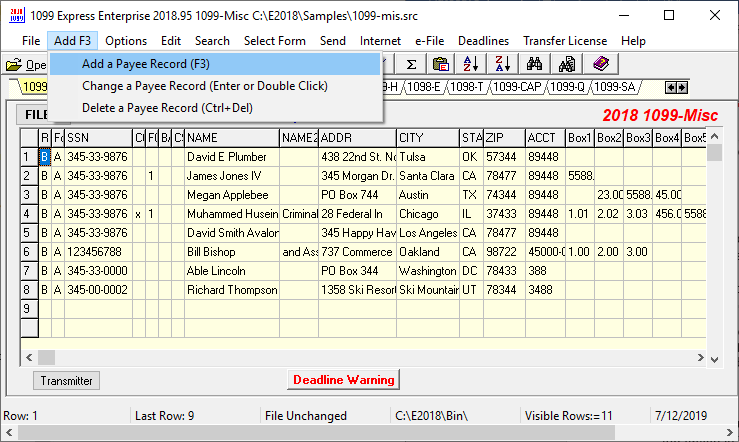Open the Internet menu
Image resolution: width=739 pixels, height=442 pixels.
pos(380,41)
